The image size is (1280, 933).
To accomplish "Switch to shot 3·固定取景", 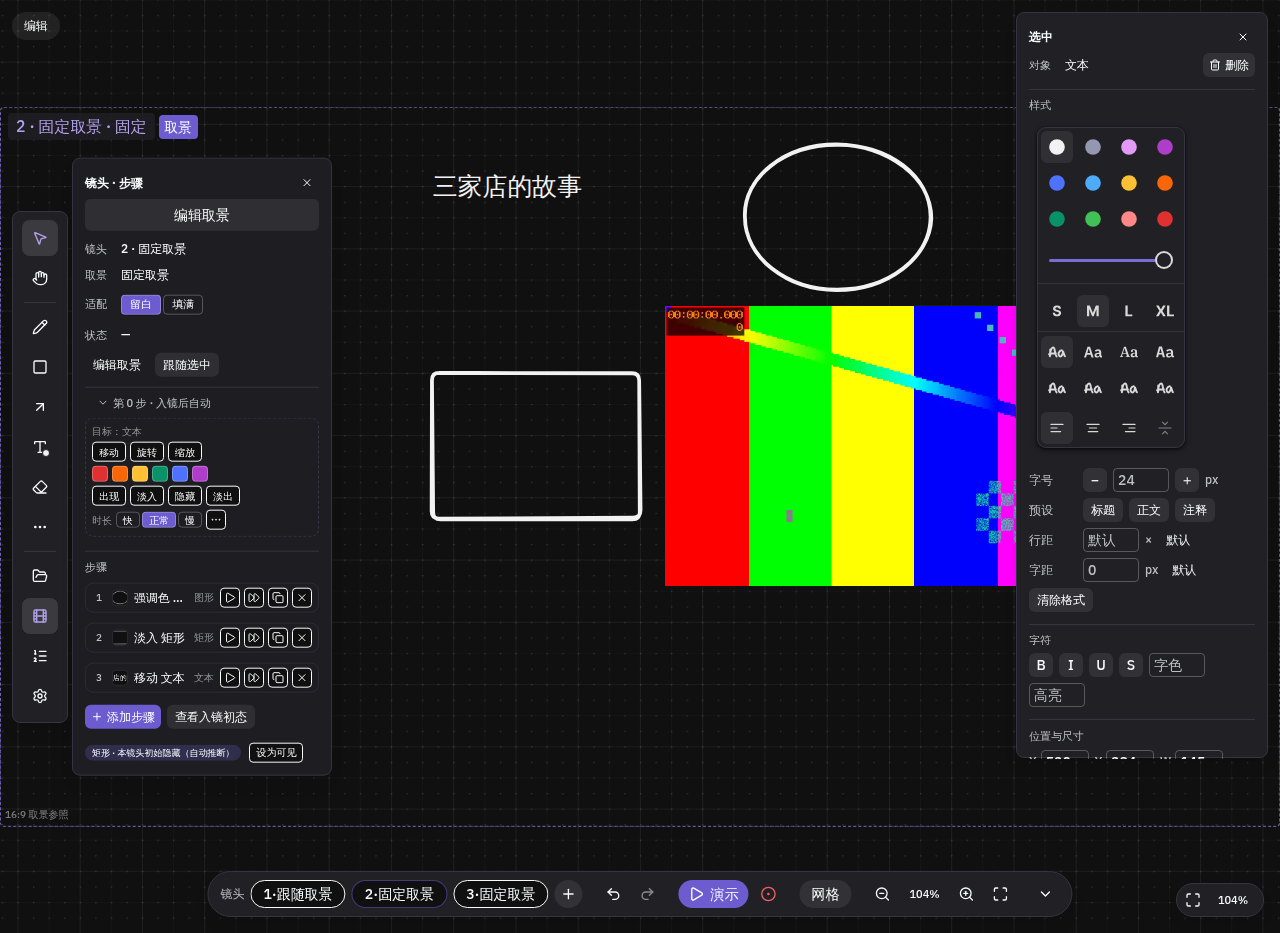I will [x=501, y=894].
